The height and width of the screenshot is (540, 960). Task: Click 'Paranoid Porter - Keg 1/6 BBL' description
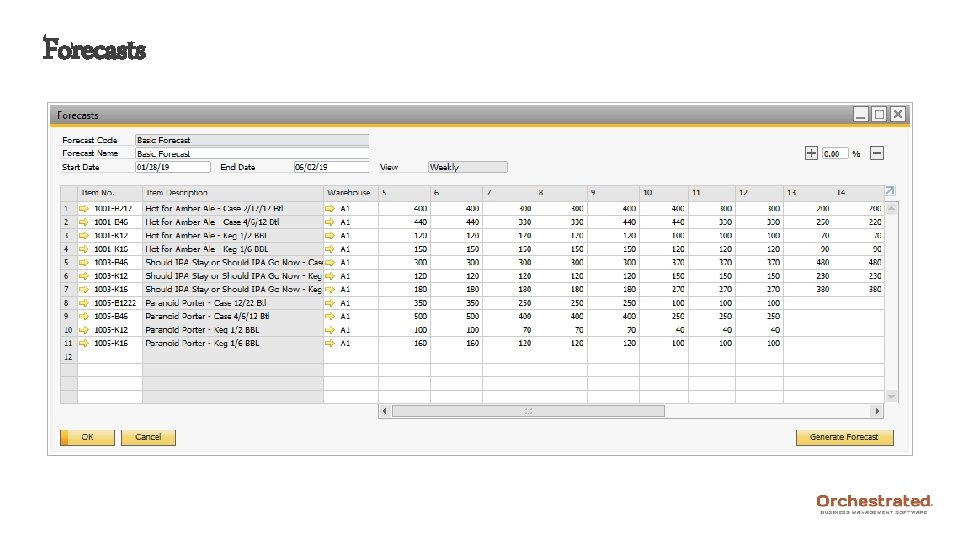pos(202,343)
